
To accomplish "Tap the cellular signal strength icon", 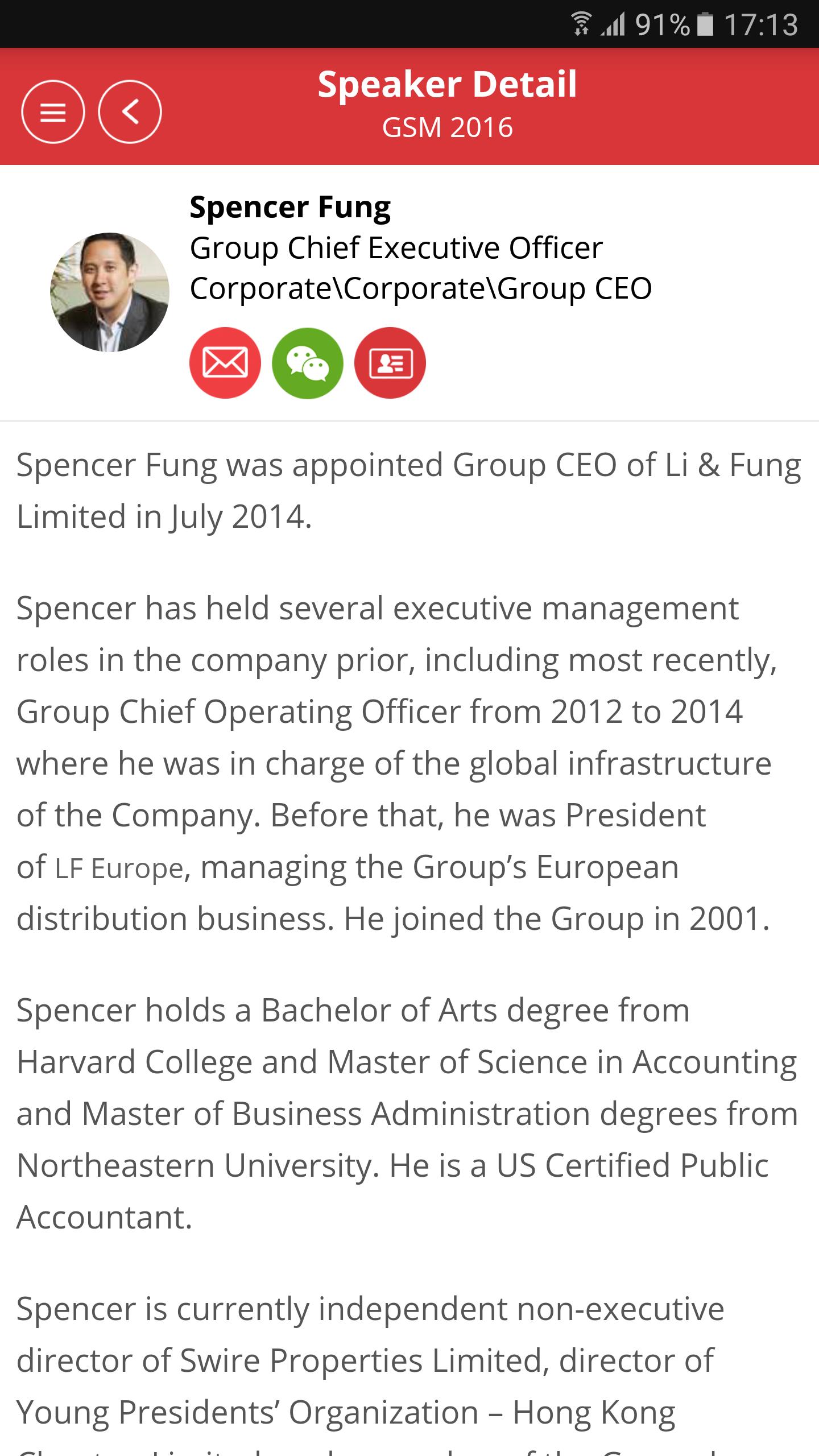I will tap(613, 24).
